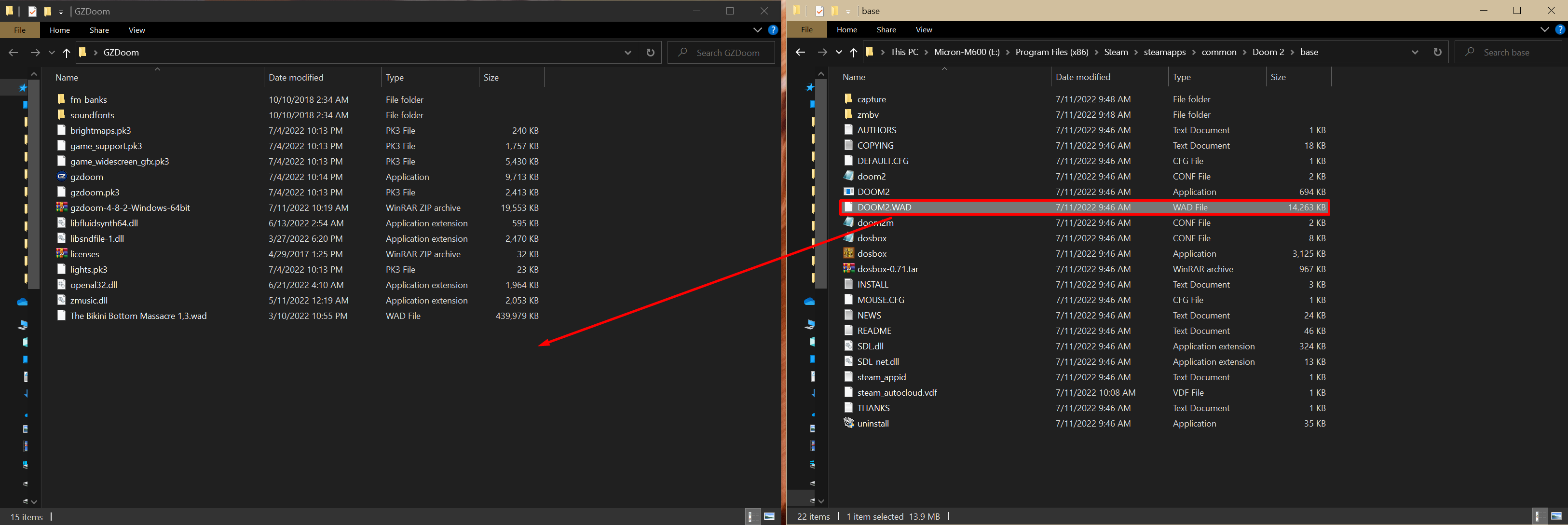Open the File menu in base window

pyautogui.click(x=806, y=29)
